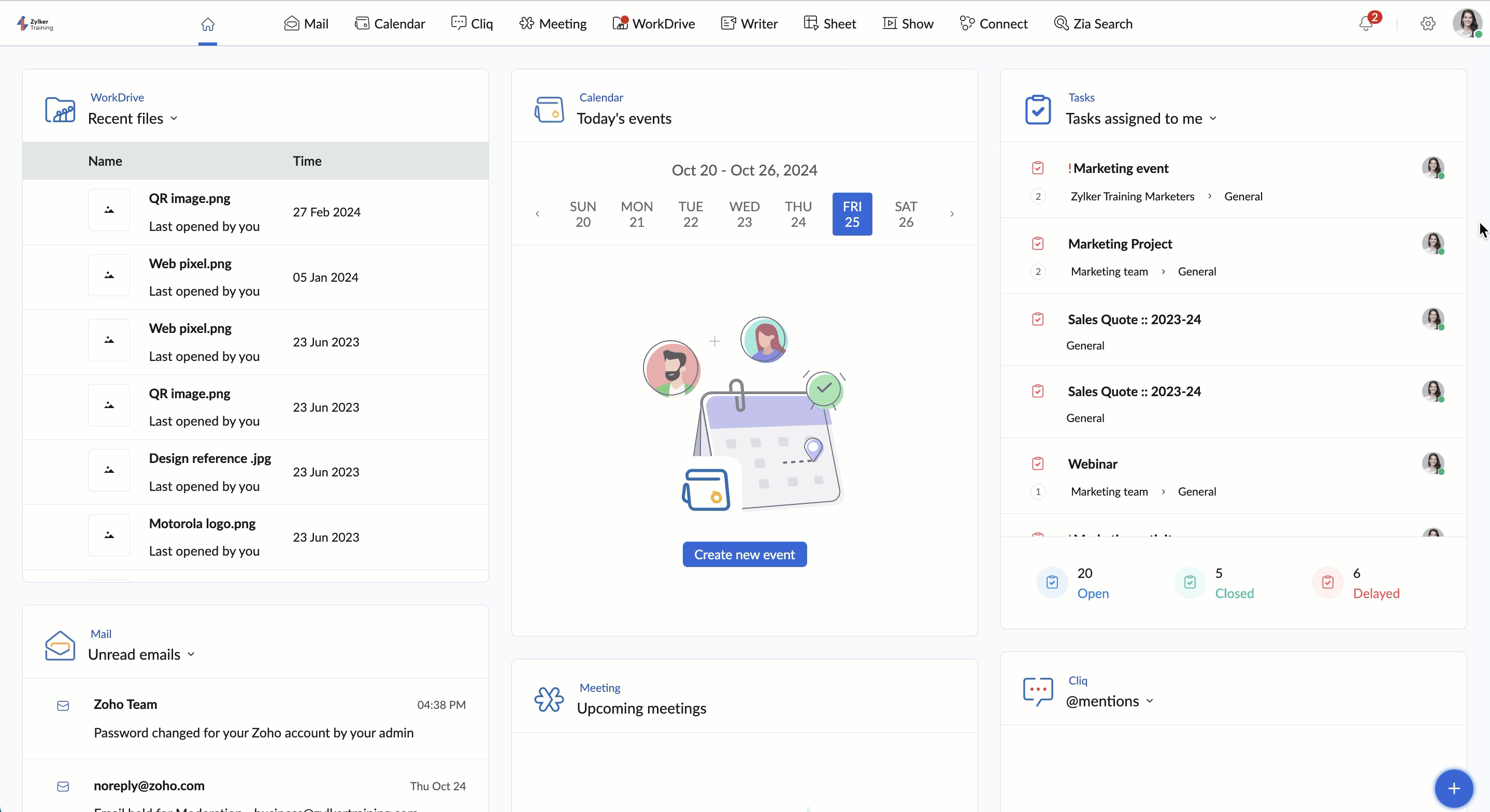The width and height of the screenshot is (1490, 812).
Task: Mark Marketing event task as complete
Action: point(1038,168)
